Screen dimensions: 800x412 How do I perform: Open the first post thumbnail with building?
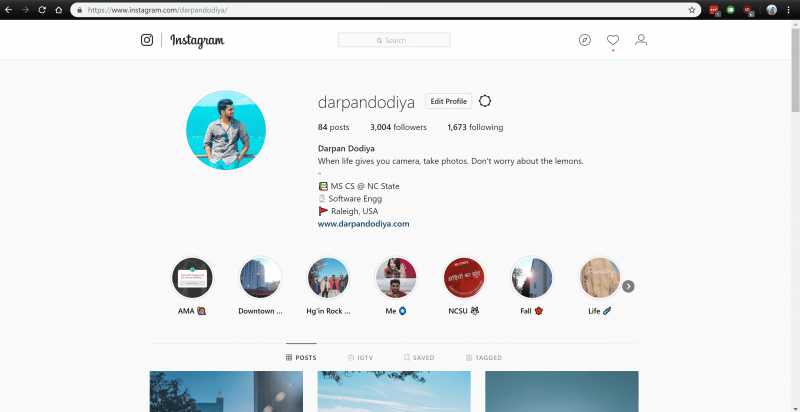coord(226,392)
